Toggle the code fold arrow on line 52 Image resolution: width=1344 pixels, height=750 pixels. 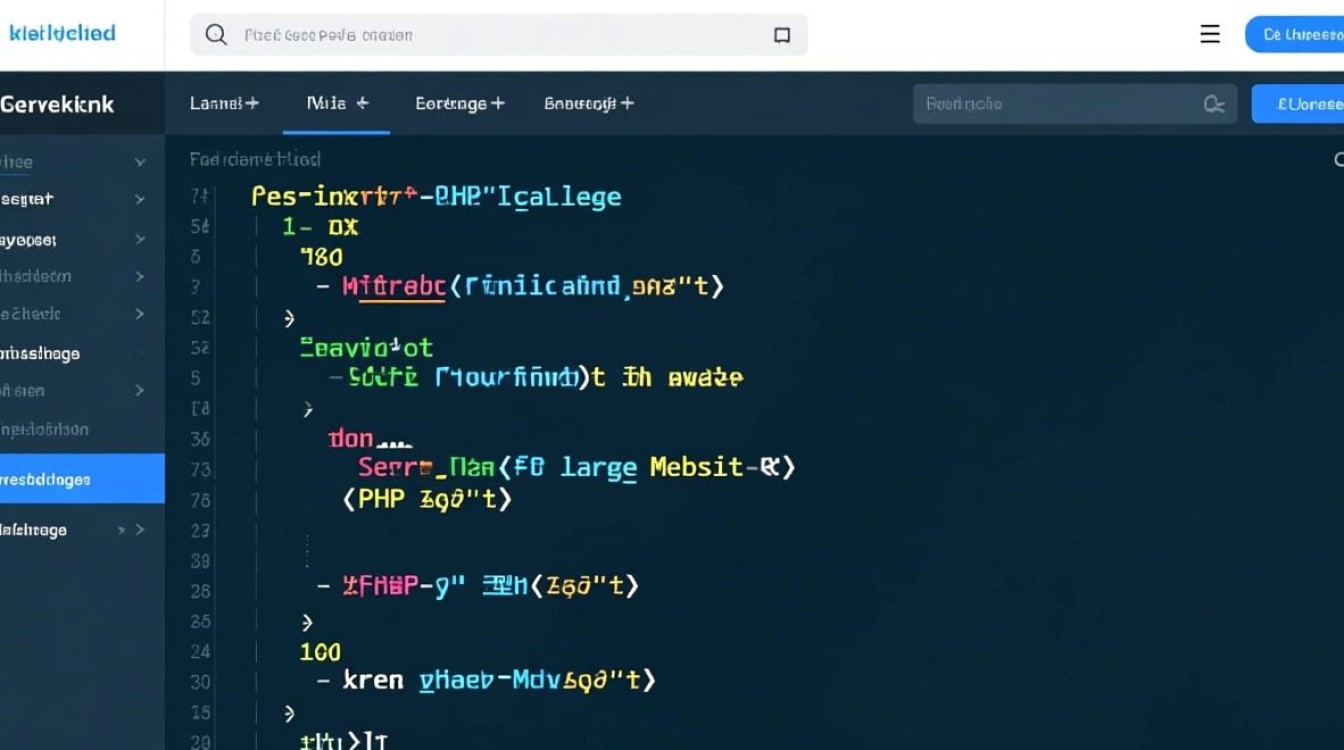tap(290, 318)
